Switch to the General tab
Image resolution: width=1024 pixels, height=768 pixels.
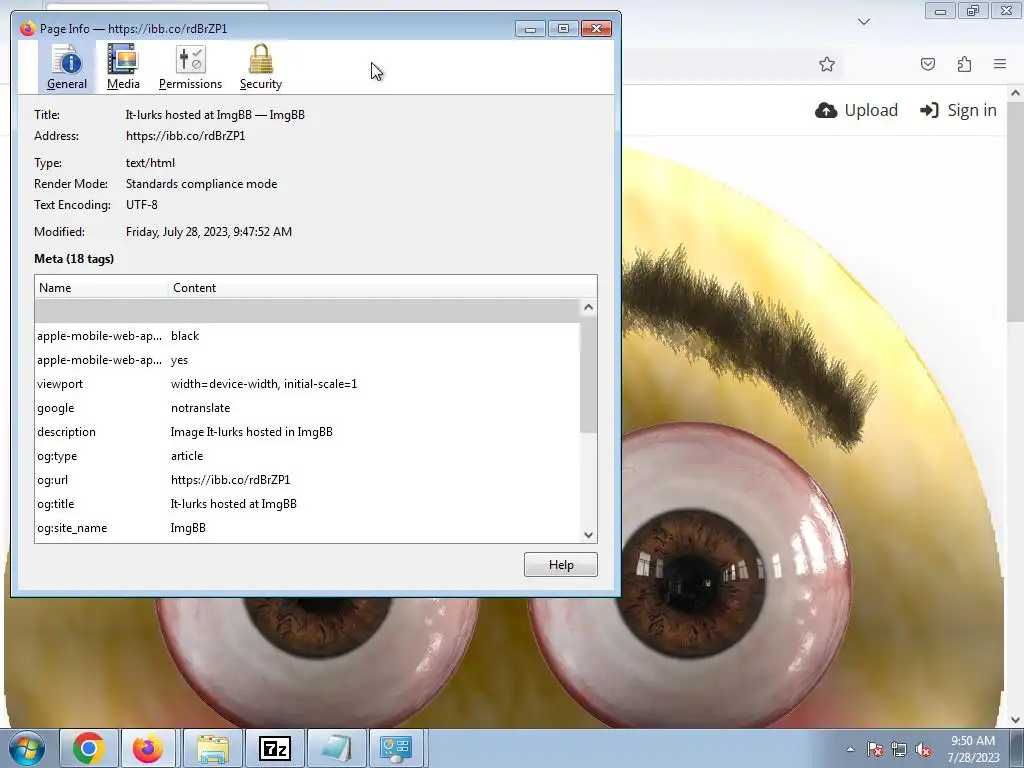click(67, 67)
